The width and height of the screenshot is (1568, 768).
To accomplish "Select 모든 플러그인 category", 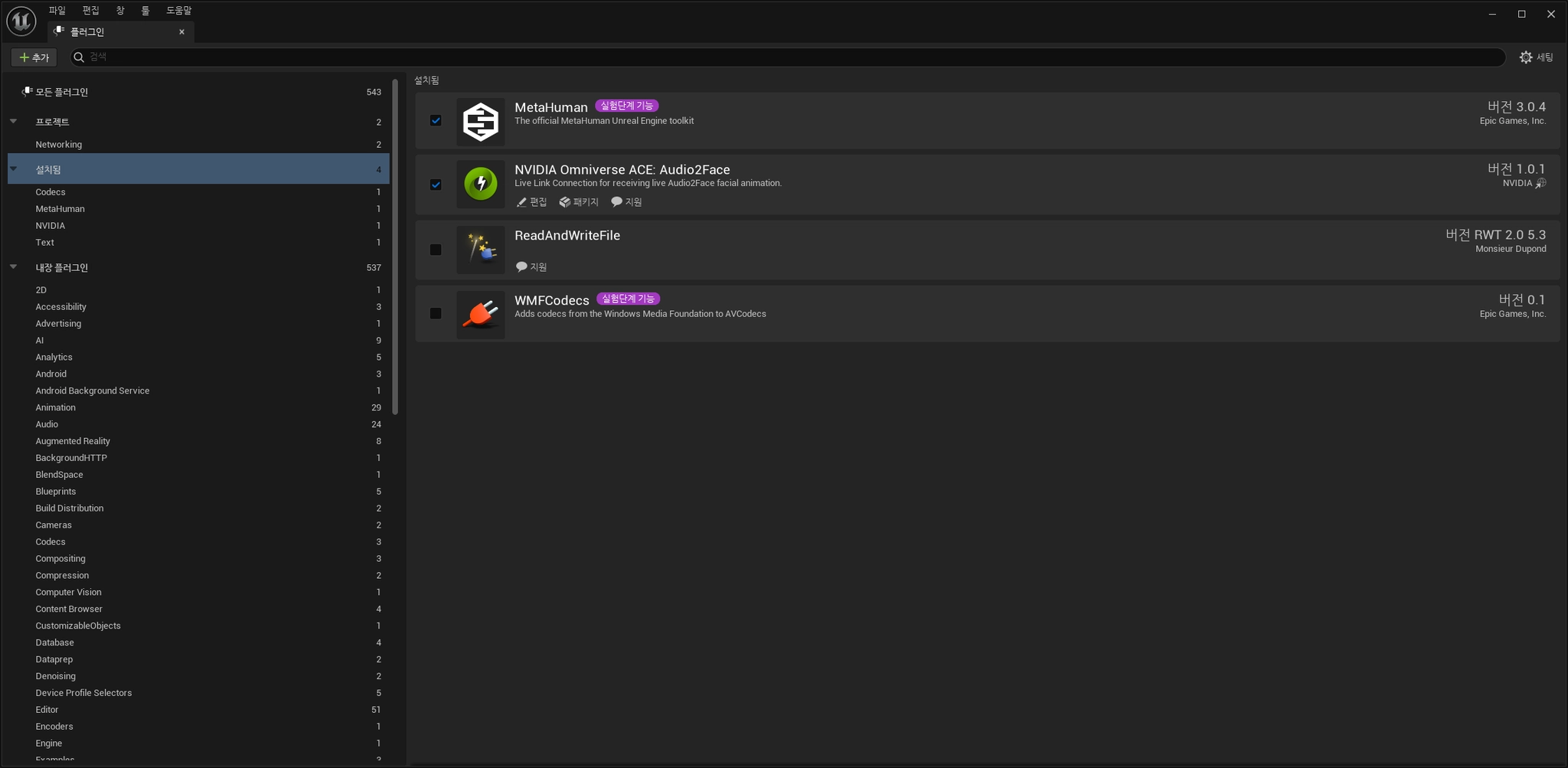I will click(x=198, y=92).
